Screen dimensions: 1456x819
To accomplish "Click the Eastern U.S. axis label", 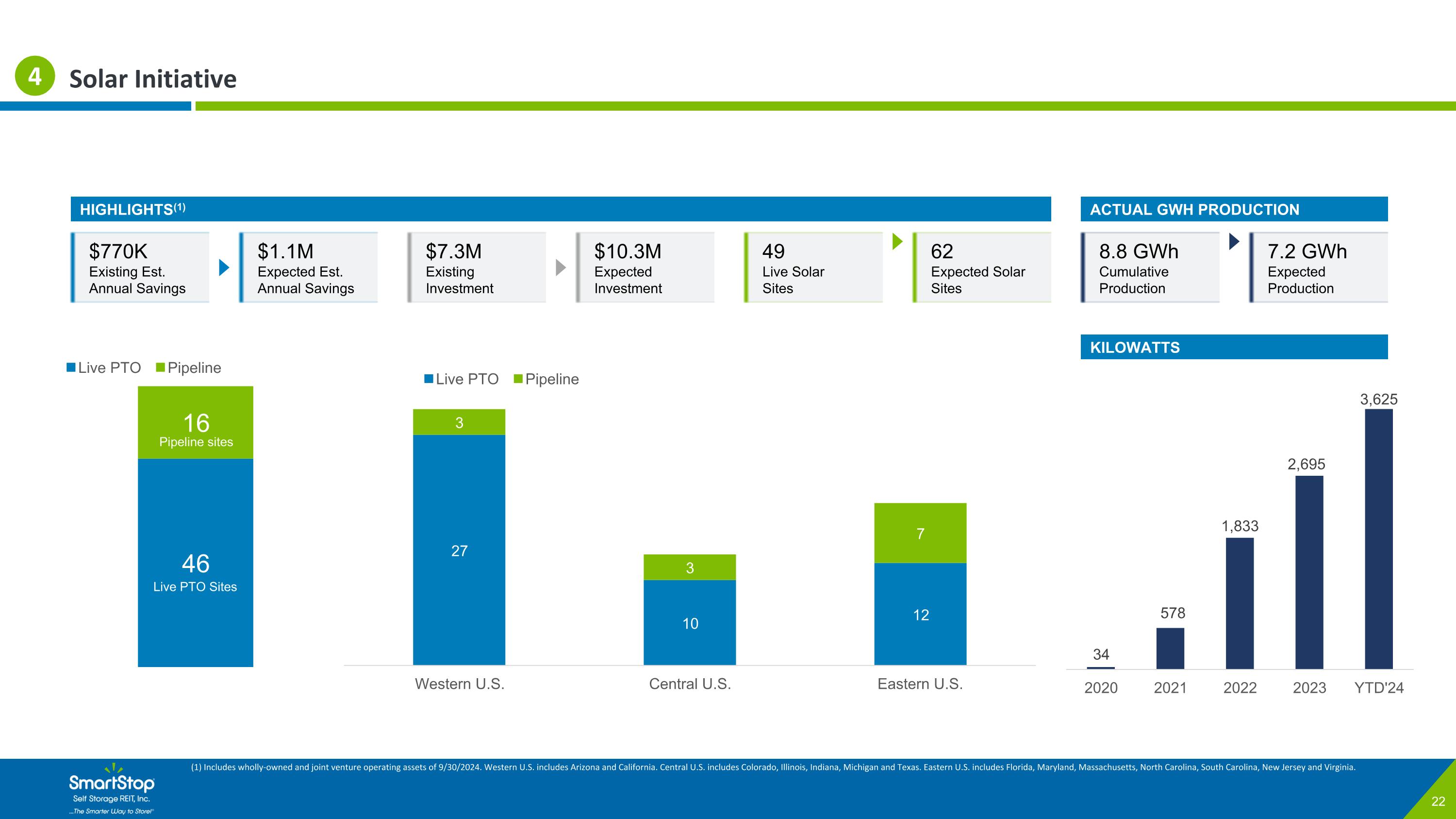I will 920,684.
